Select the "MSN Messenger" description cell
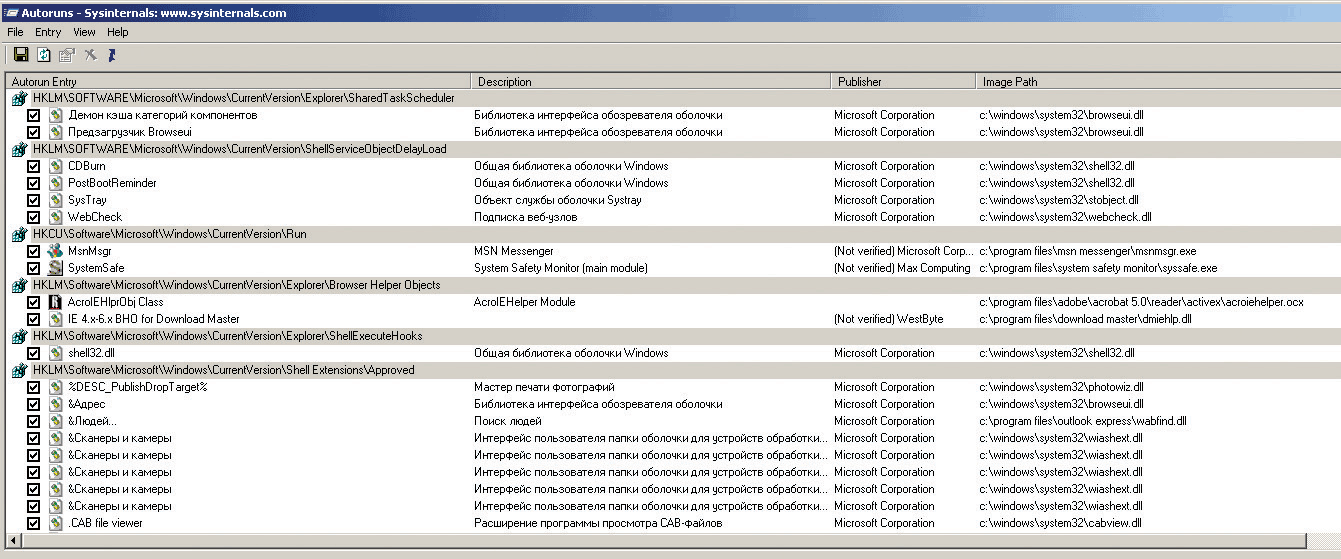 pos(514,251)
